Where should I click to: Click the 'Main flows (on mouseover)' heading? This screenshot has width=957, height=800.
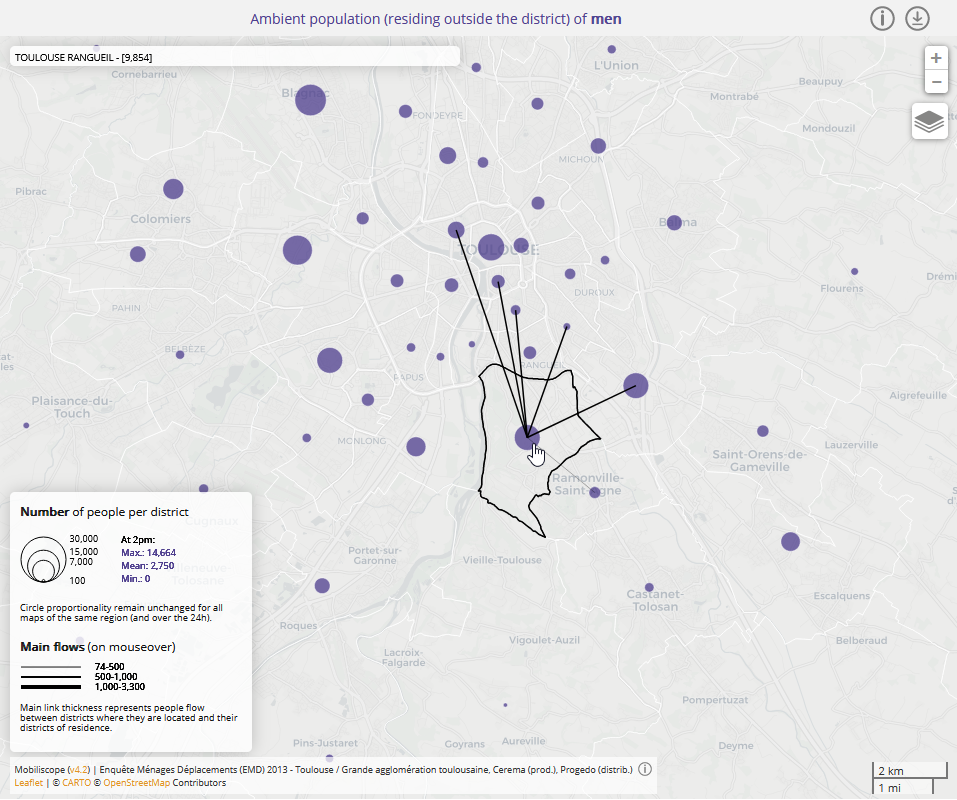(x=98, y=647)
